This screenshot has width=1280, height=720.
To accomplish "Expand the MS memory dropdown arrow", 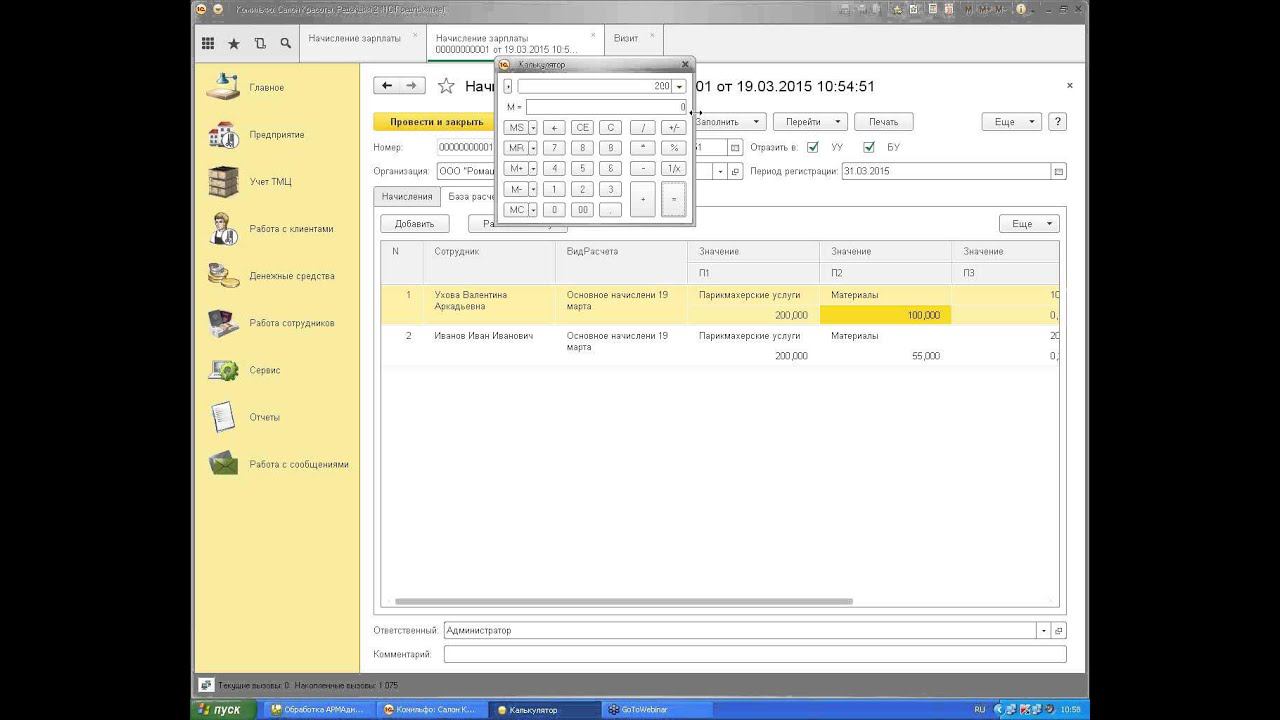I will [533, 128].
